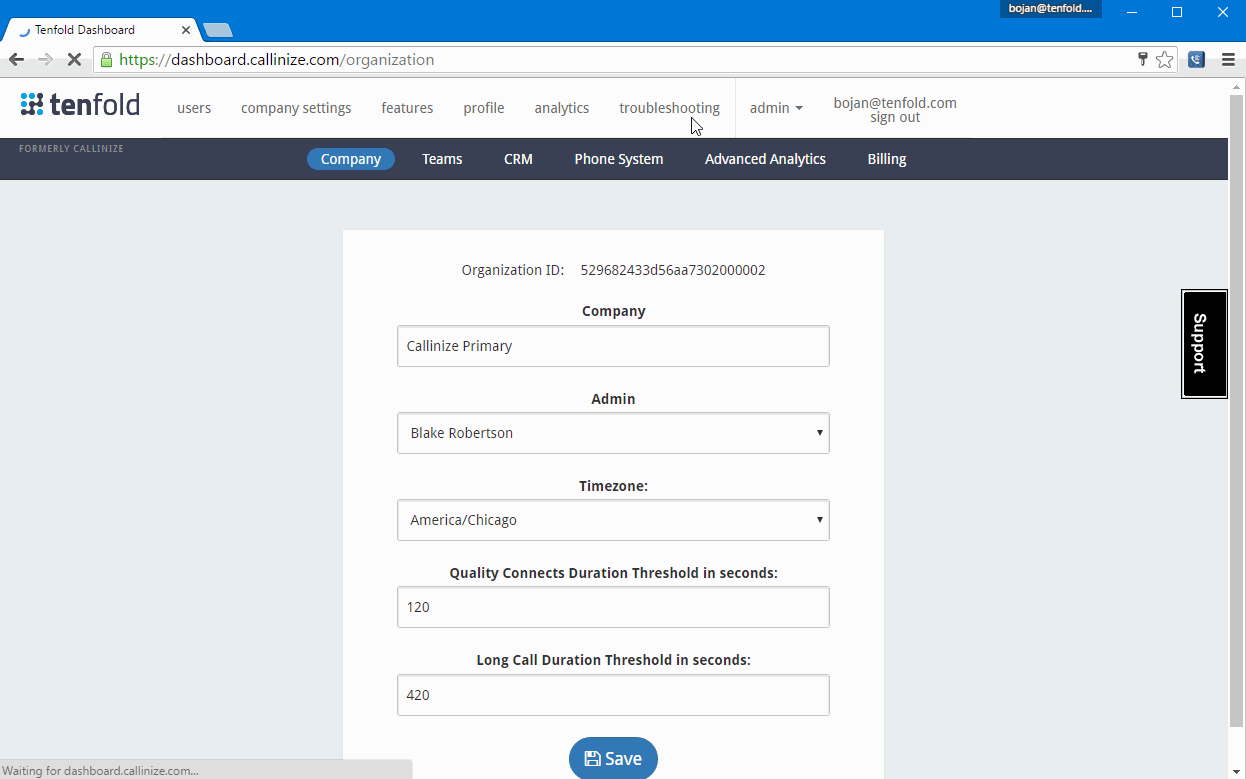Open the troubleshooting section
Viewport: 1246px width, 779px height.
point(669,108)
